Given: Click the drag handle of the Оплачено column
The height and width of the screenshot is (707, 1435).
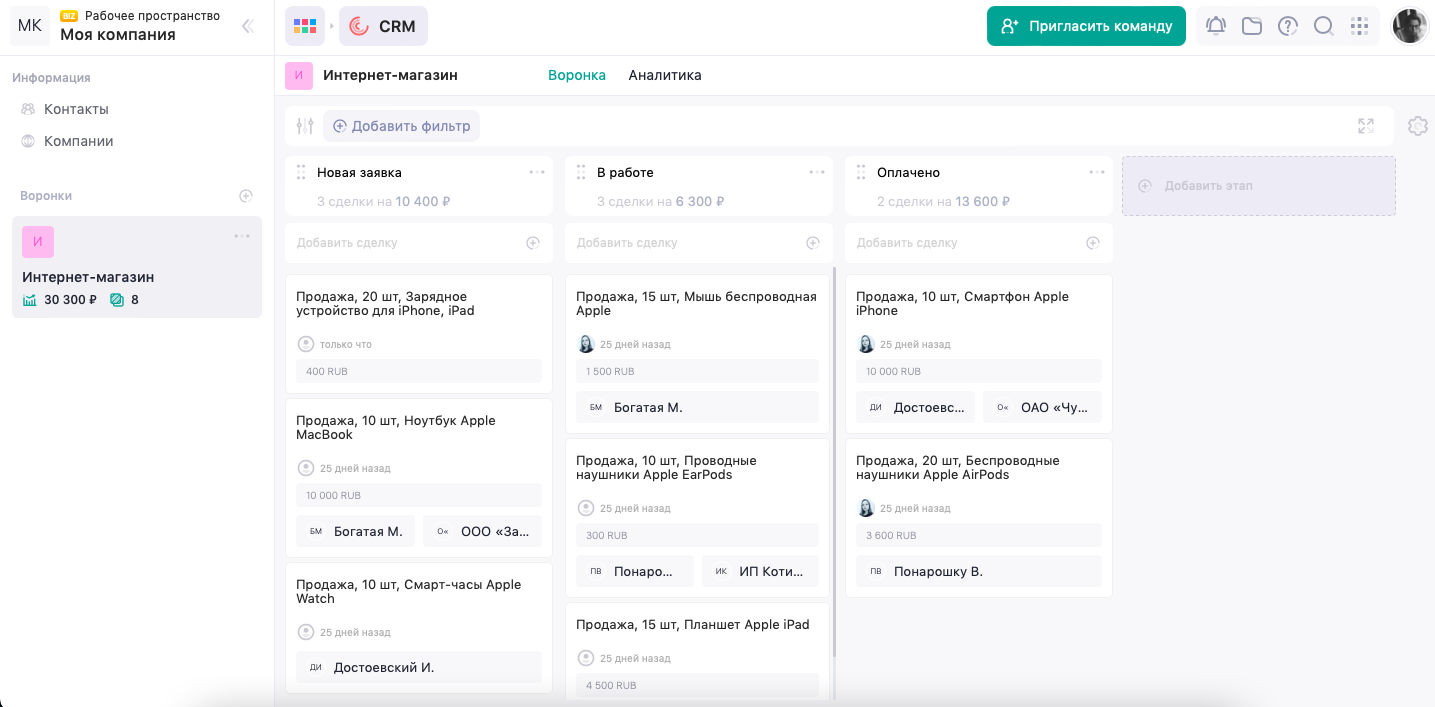Looking at the screenshot, I should pyautogui.click(x=861, y=172).
